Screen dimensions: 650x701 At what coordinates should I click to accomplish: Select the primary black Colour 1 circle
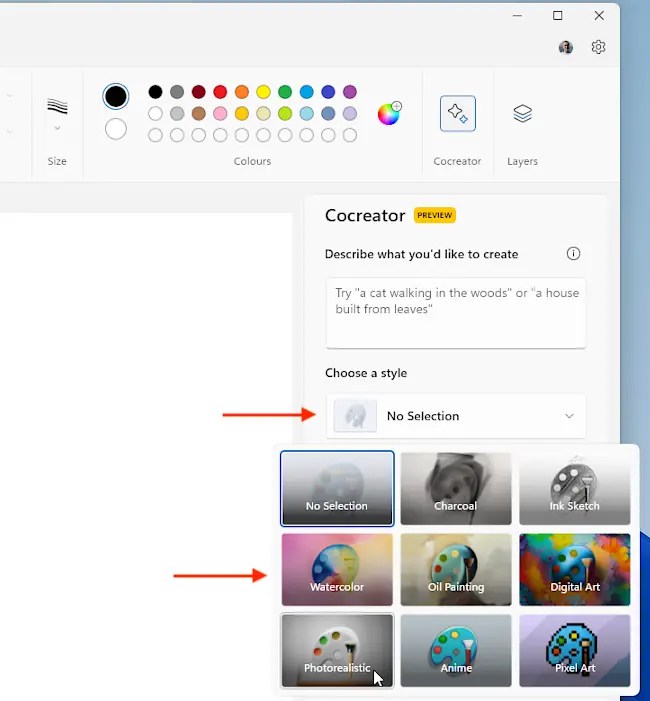click(116, 96)
